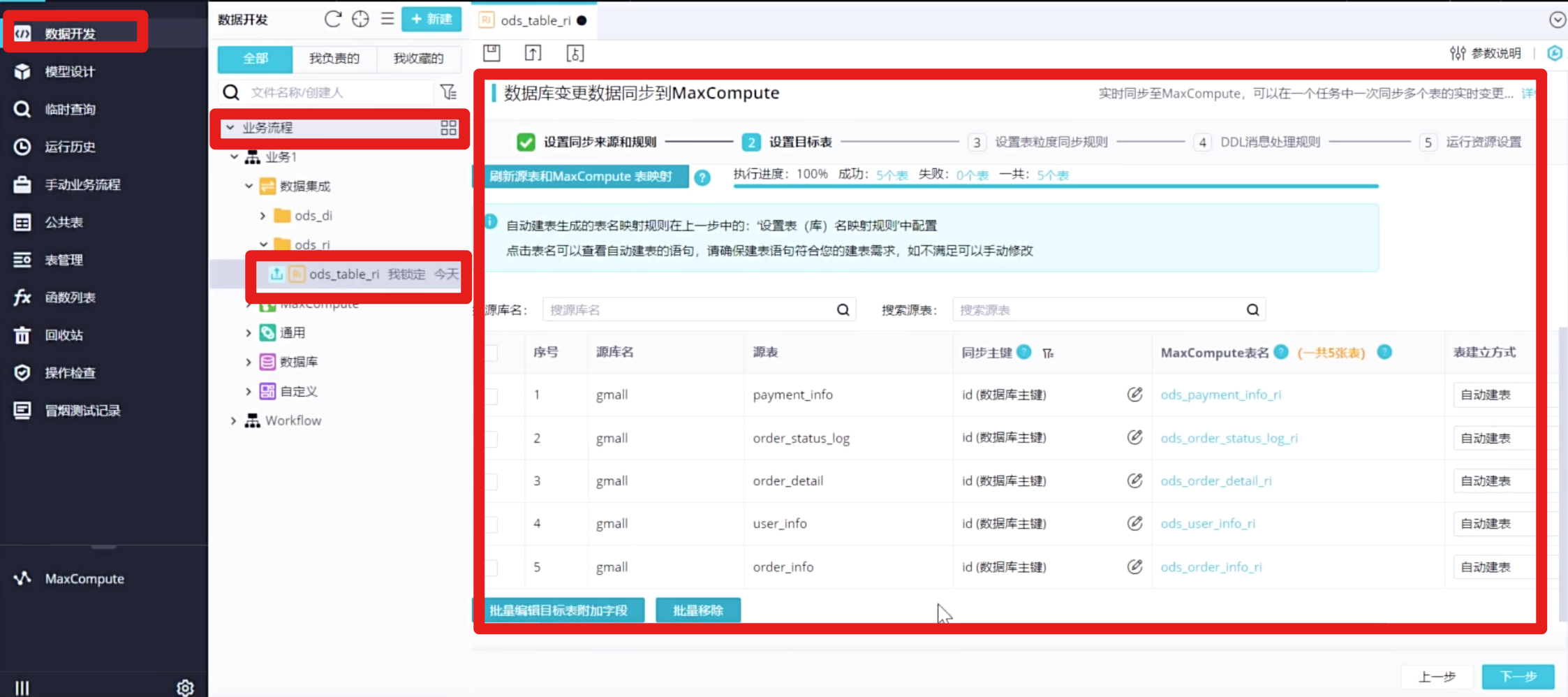Click the grid view icon in 业务流程
This screenshot has width=1568, height=697.
point(448,128)
